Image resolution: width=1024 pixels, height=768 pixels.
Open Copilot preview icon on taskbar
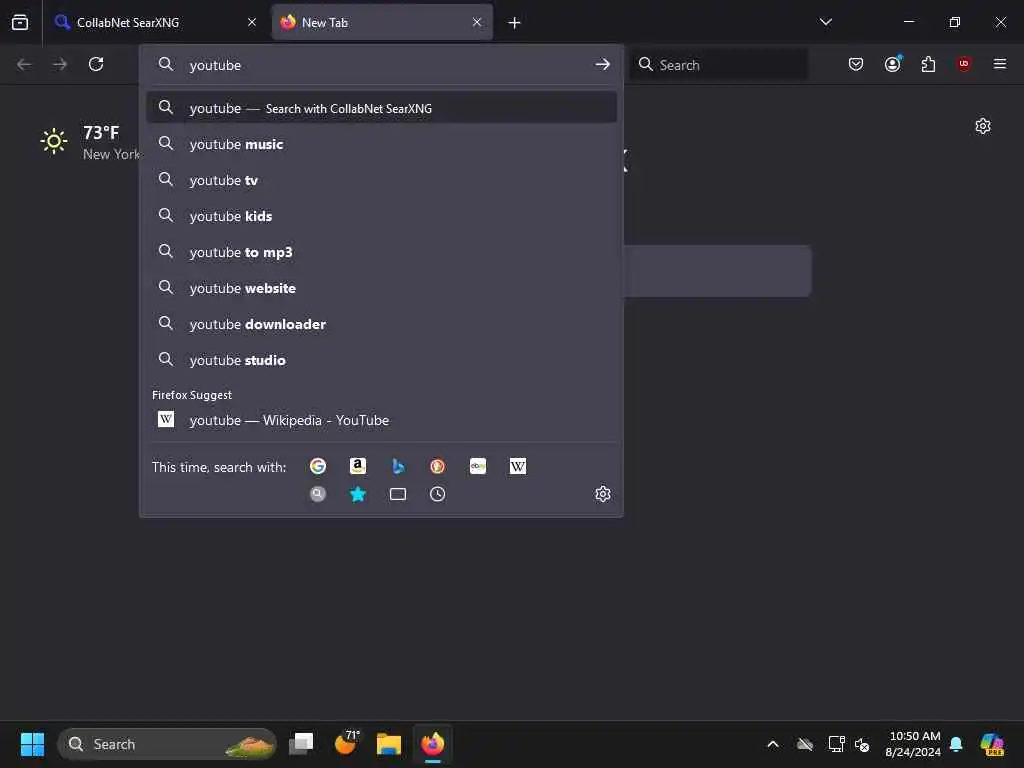click(x=992, y=744)
